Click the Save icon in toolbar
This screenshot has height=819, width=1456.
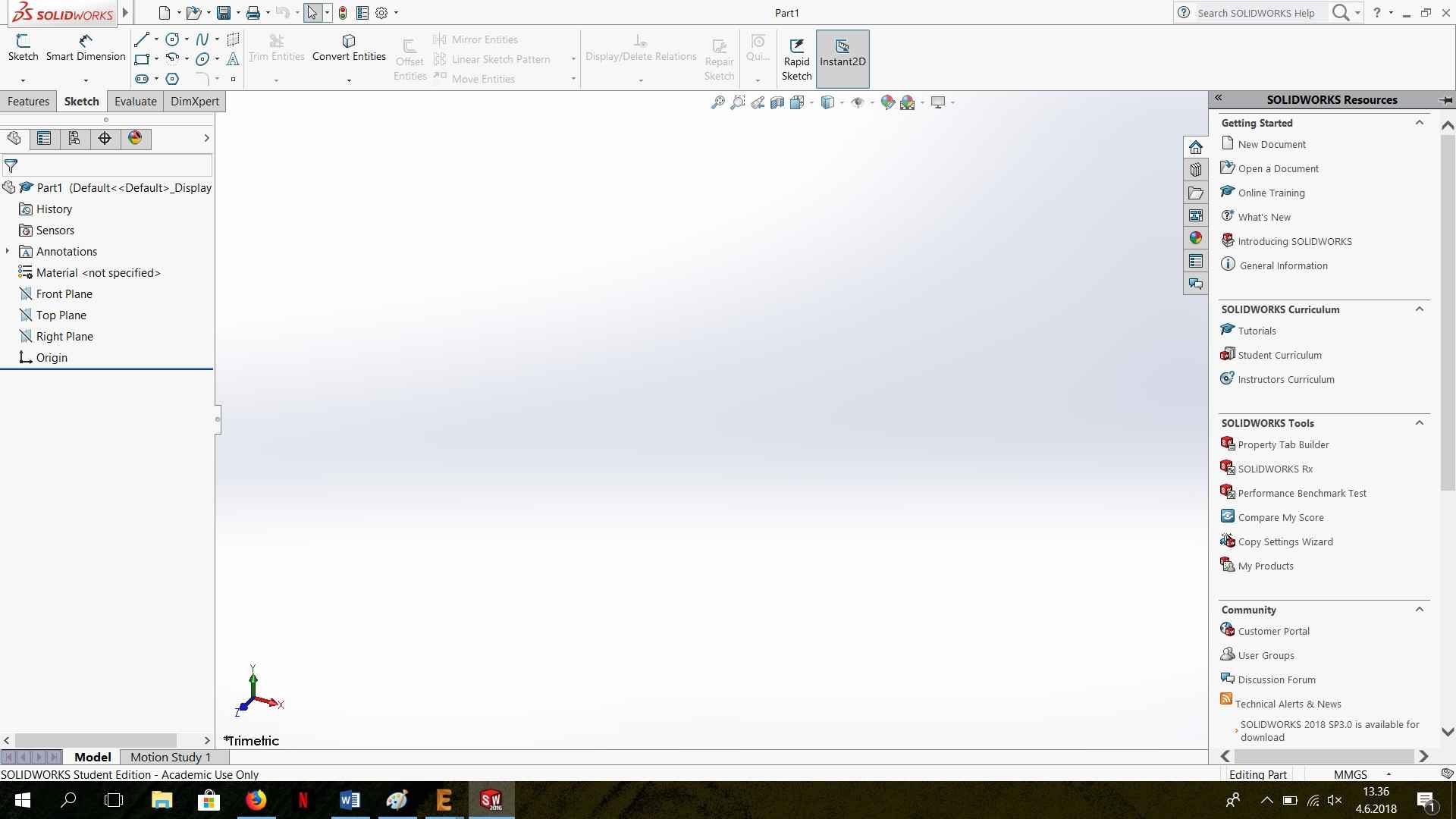pyautogui.click(x=223, y=13)
